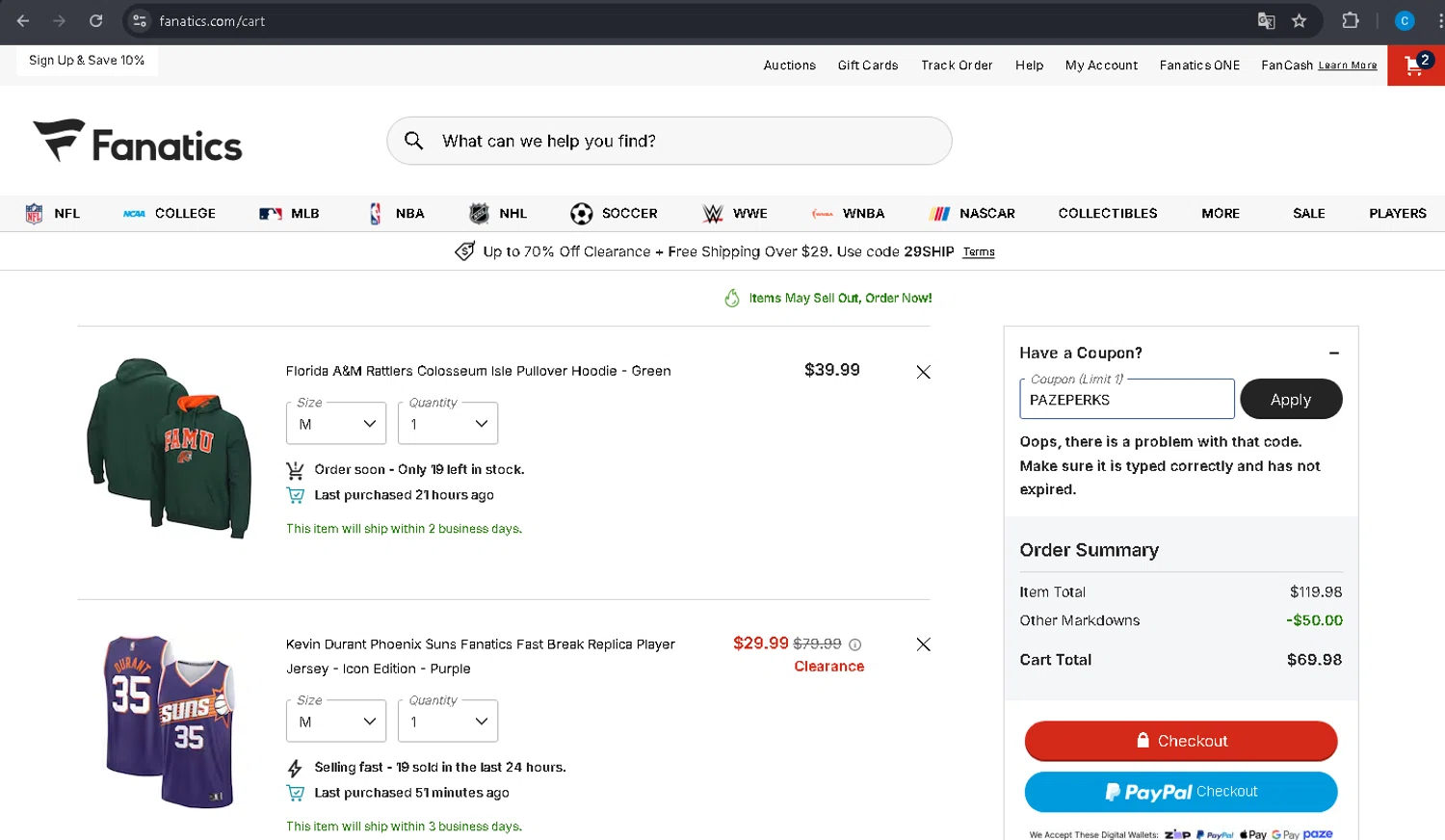Open Quantity dropdown for Florida A&M hoodie
1445x840 pixels.
[x=448, y=424]
